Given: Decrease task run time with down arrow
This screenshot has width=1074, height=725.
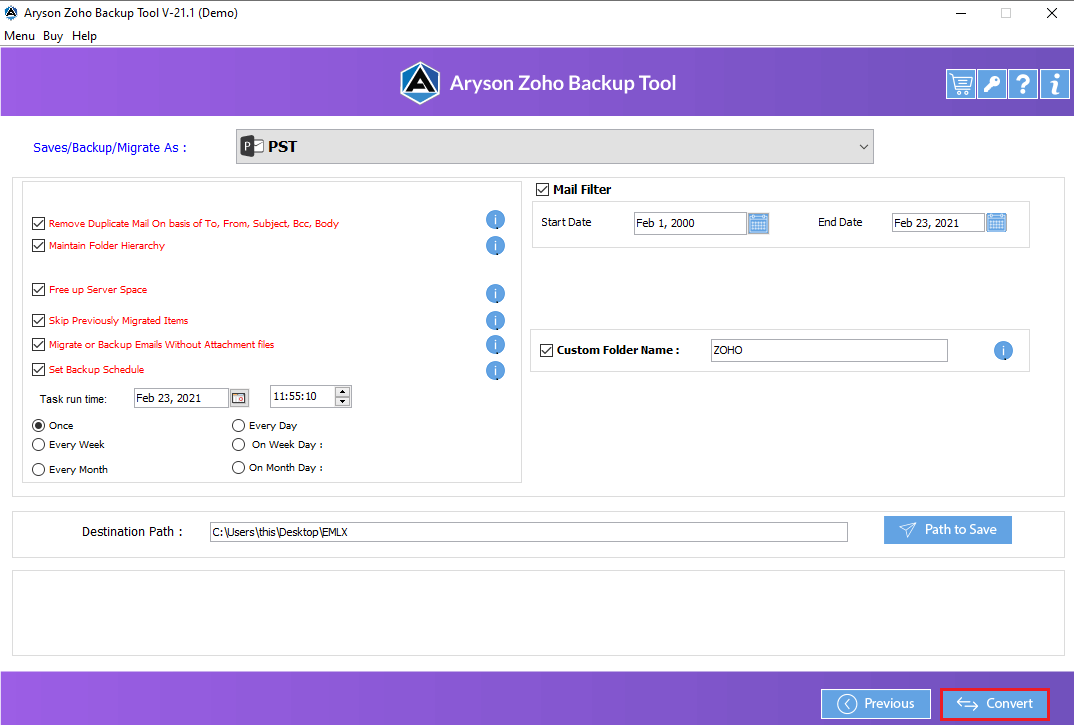Looking at the screenshot, I should [x=343, y=402].
